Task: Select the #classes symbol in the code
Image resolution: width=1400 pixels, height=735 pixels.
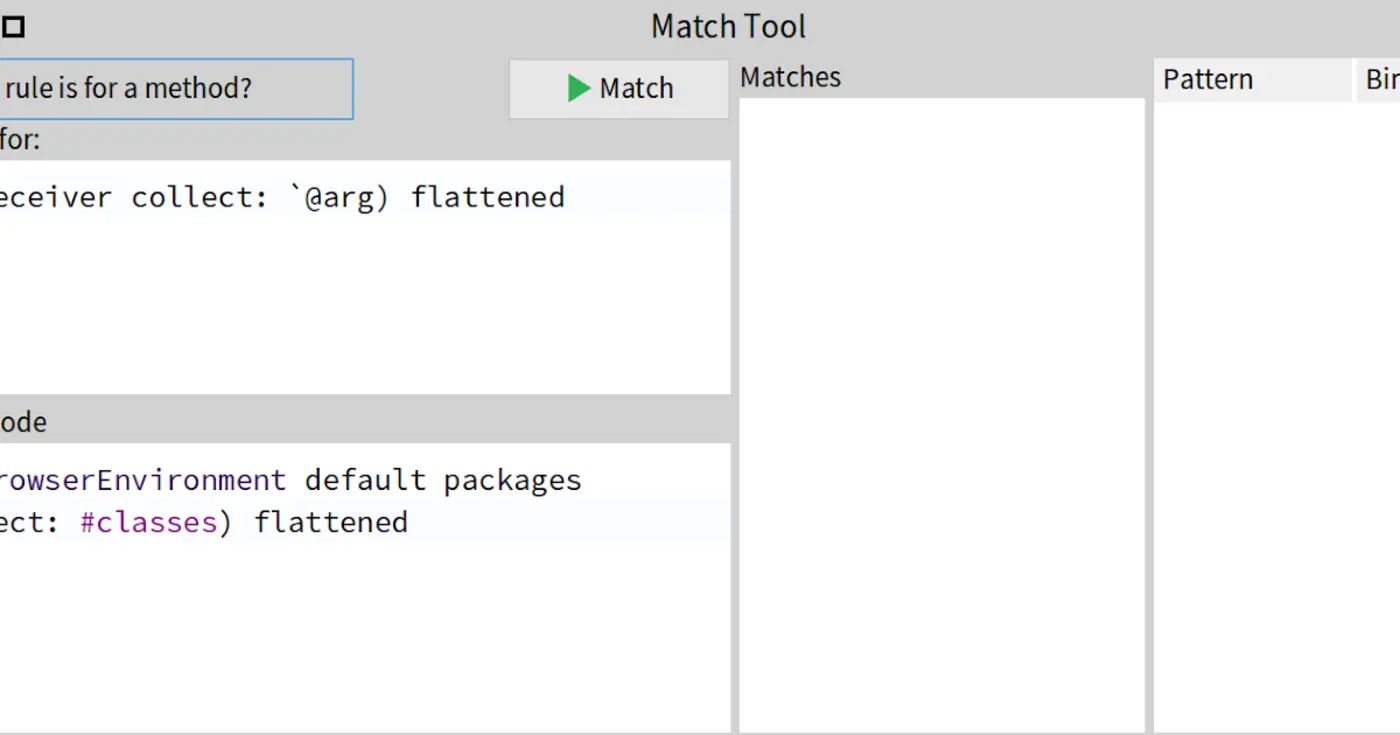Action: pyautogui.click(x=148, y=521)
